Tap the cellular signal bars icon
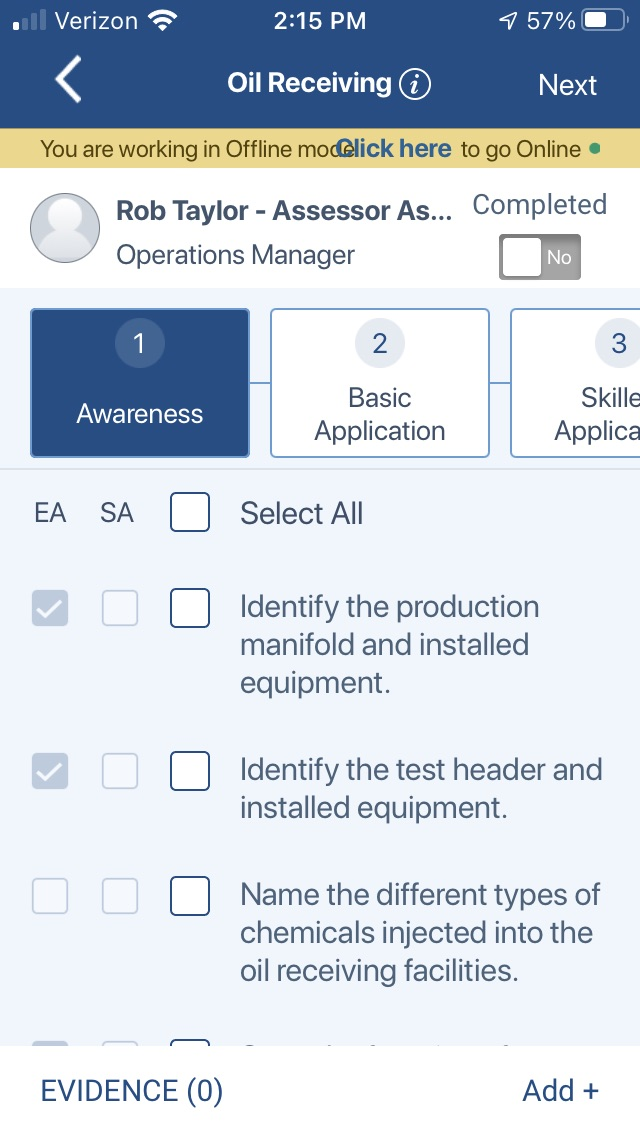Viewport: 640px width, 1136px height. (30, 20)
